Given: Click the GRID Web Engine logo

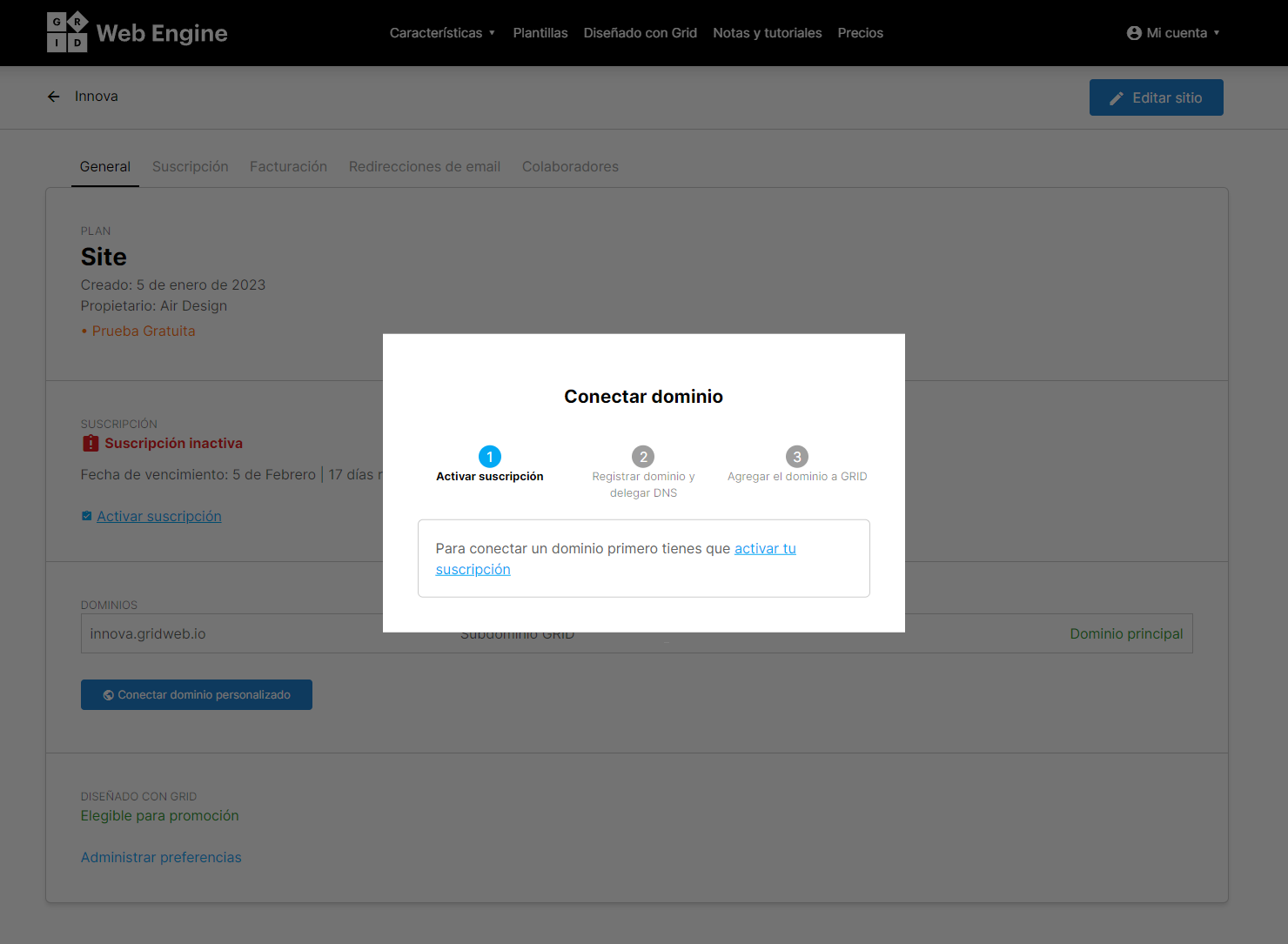Looking at the screenshot, I should pos(137,32).
